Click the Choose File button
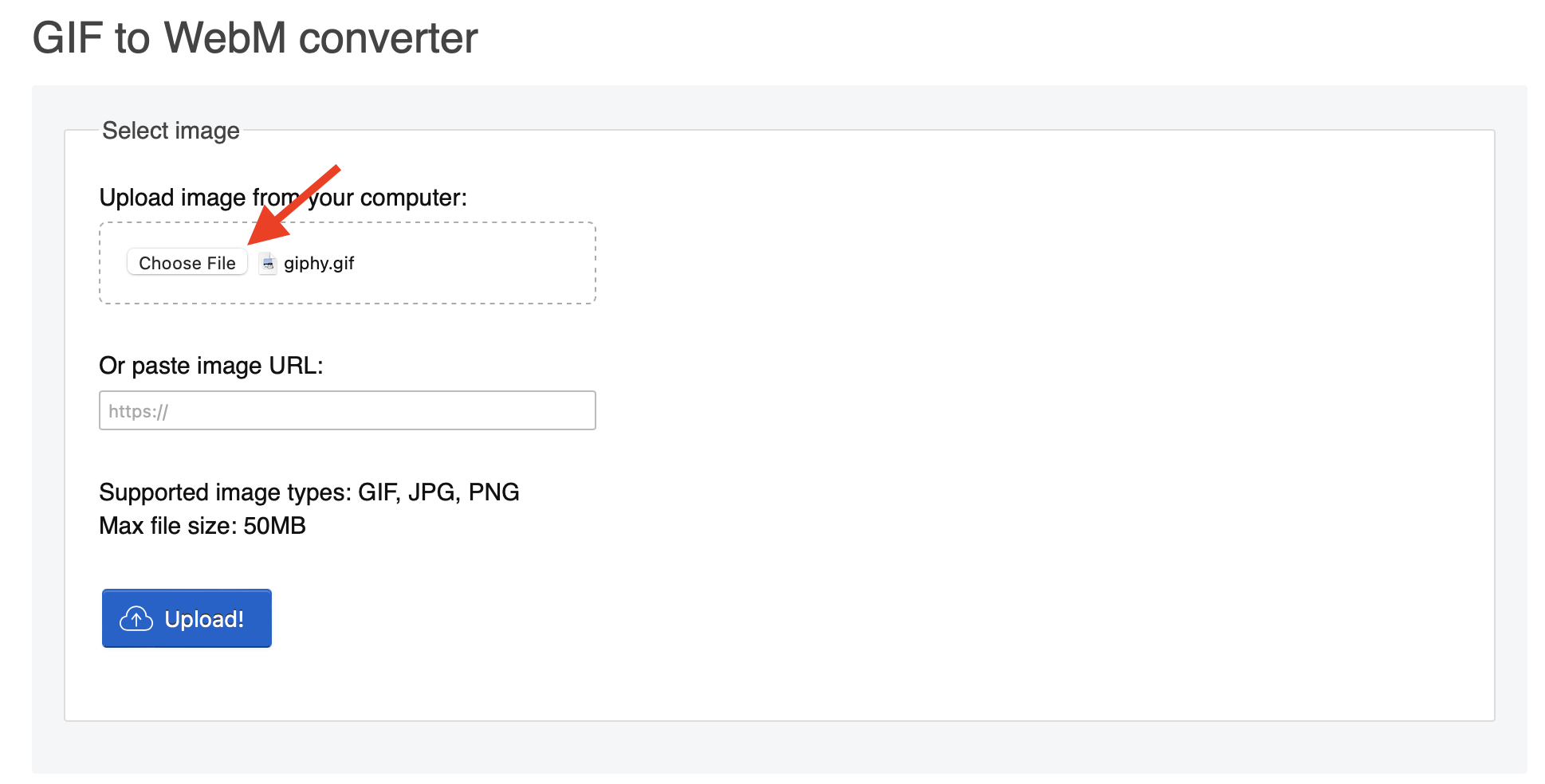Screen dimensions: 1545x784 pos(187,263)
